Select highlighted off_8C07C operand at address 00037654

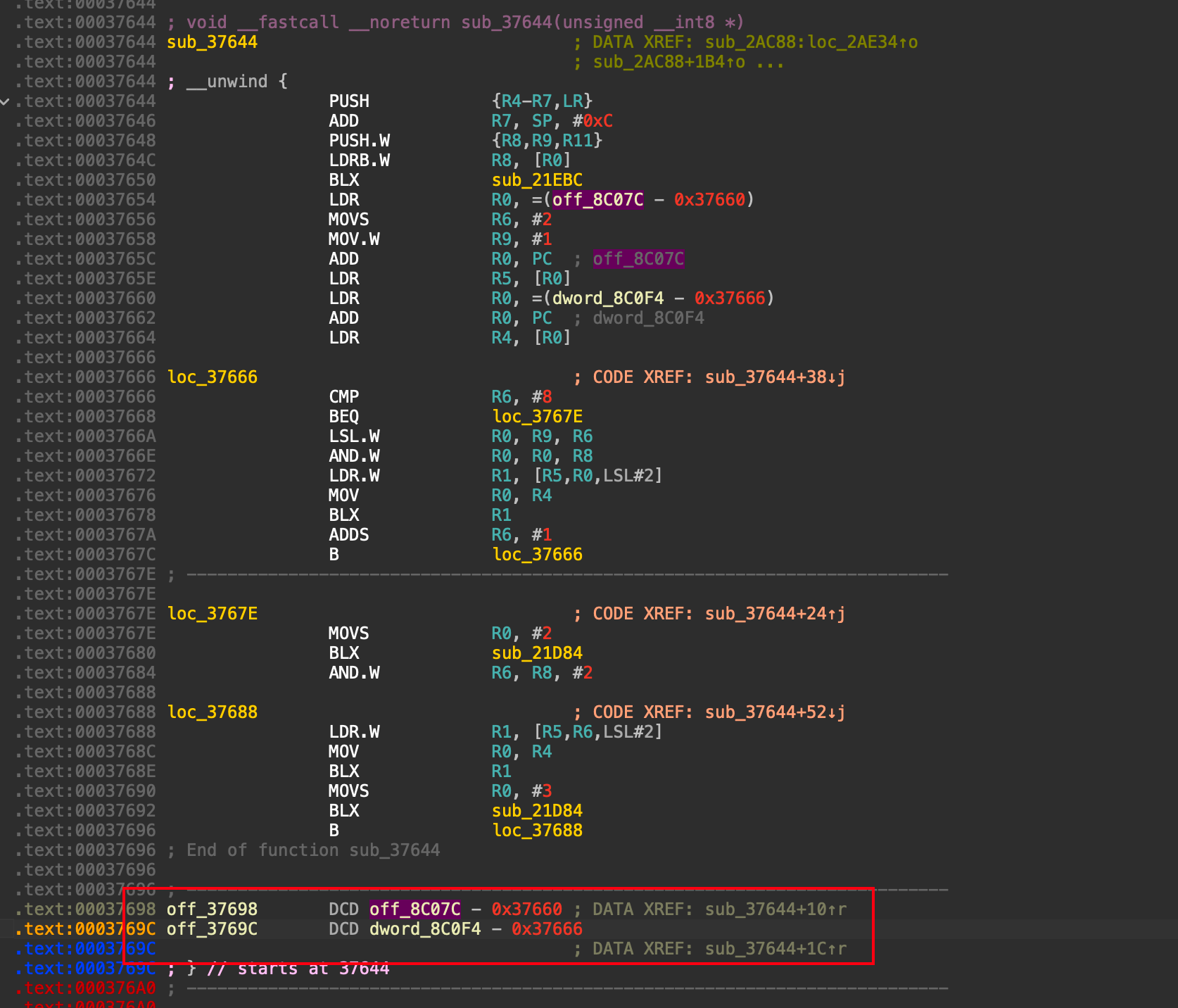tap(597, 200)
